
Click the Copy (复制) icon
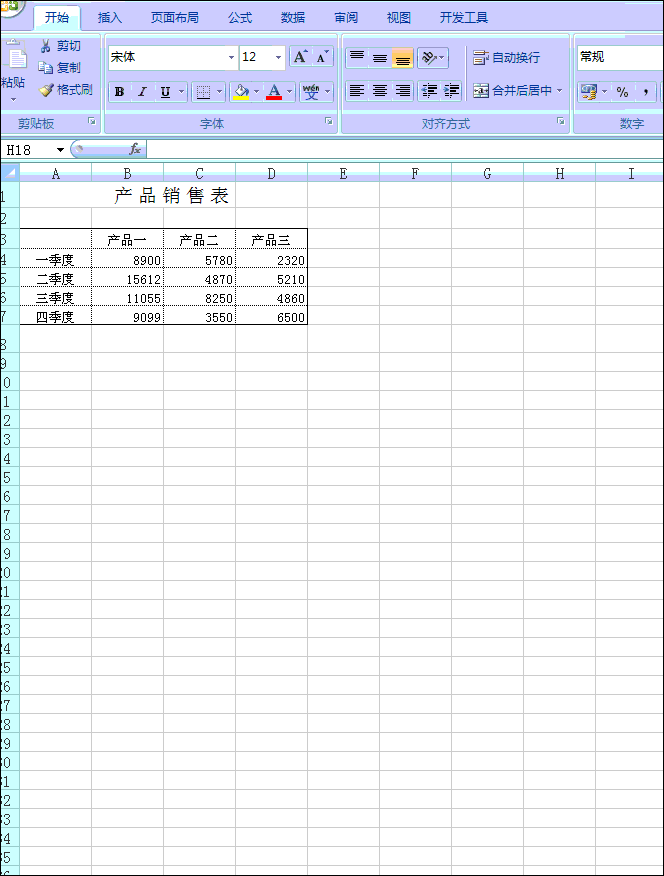tap(45, 68)
